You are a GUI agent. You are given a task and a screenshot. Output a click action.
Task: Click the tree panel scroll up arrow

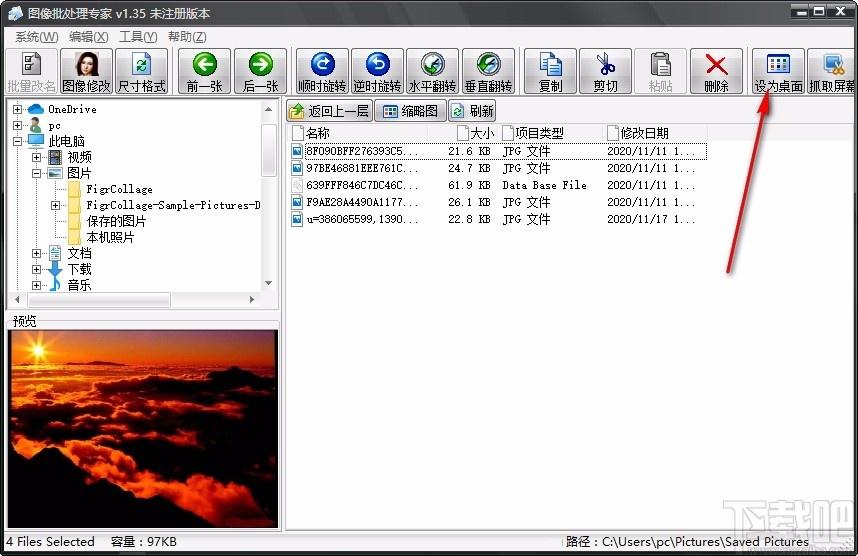tap(269, 109)
